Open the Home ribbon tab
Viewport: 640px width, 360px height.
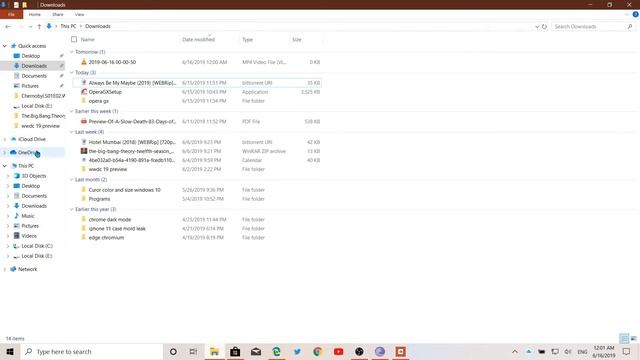(35, 14)
